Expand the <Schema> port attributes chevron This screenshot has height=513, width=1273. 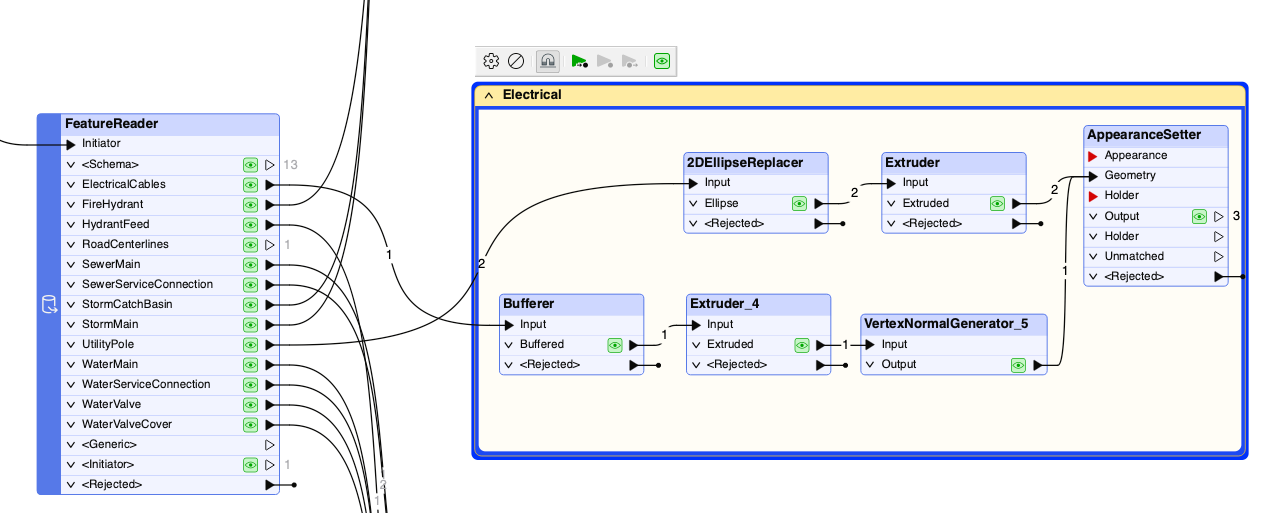71,164
